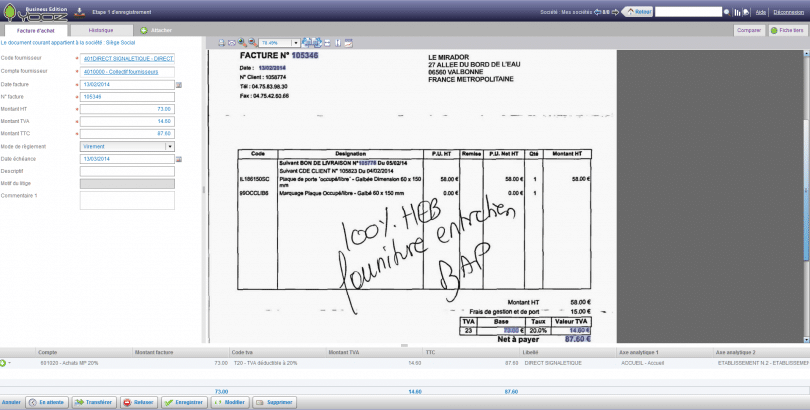Screen dimensions: 810x410
Task: Open the Fiche tiers button
Action: pos(787,30)
